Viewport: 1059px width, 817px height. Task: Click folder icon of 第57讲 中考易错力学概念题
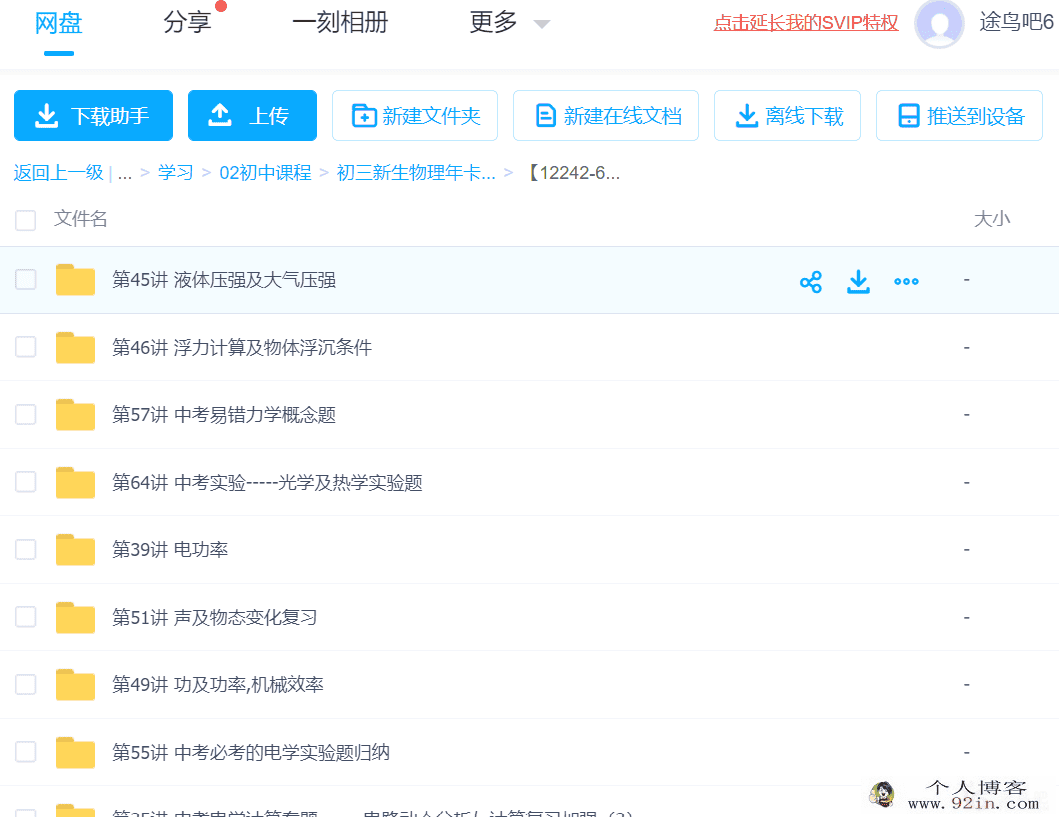pos(75,415)
